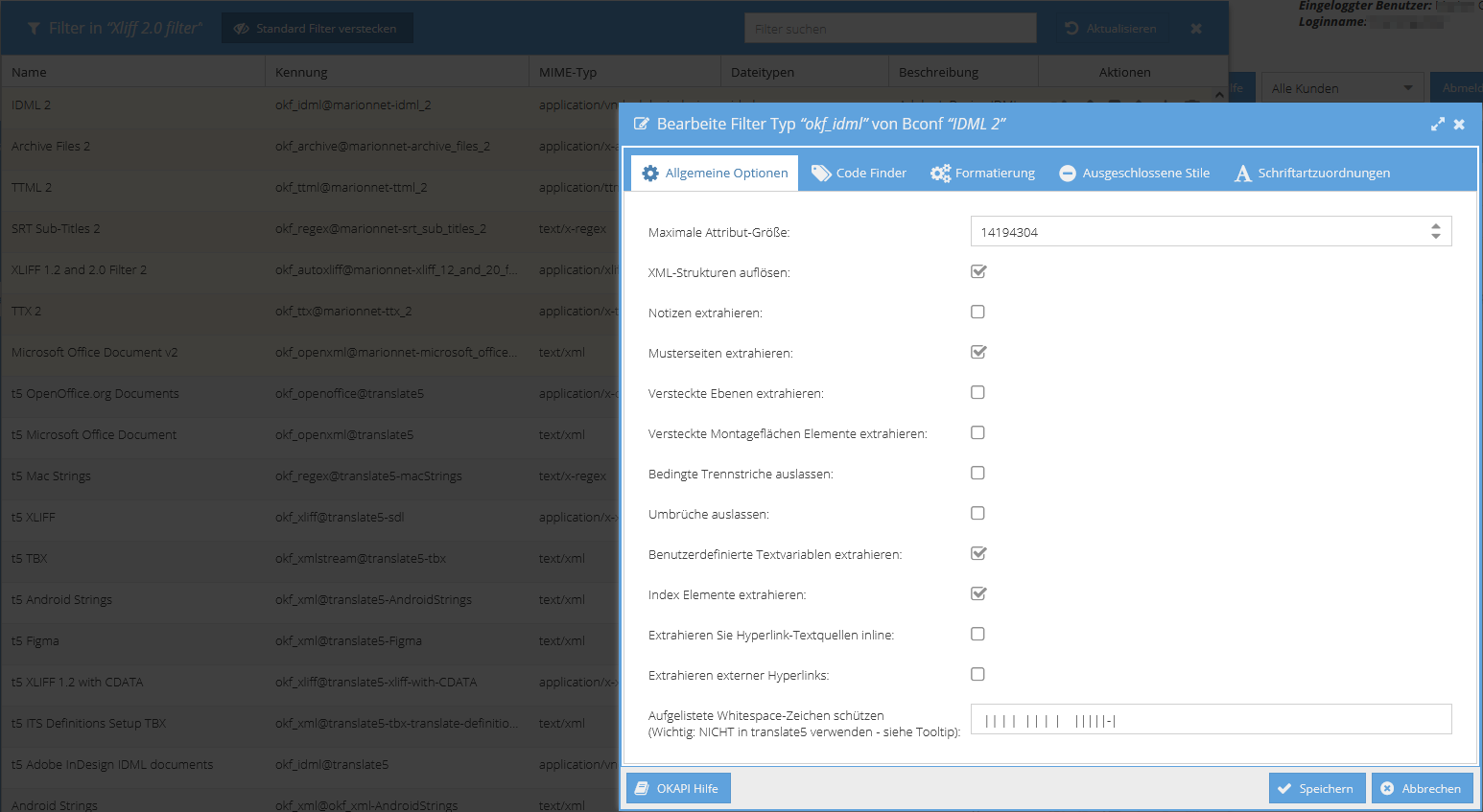Close the Bearbeite Filter Typ dialog
The image size is (1483, 812).
point(1459,125)
